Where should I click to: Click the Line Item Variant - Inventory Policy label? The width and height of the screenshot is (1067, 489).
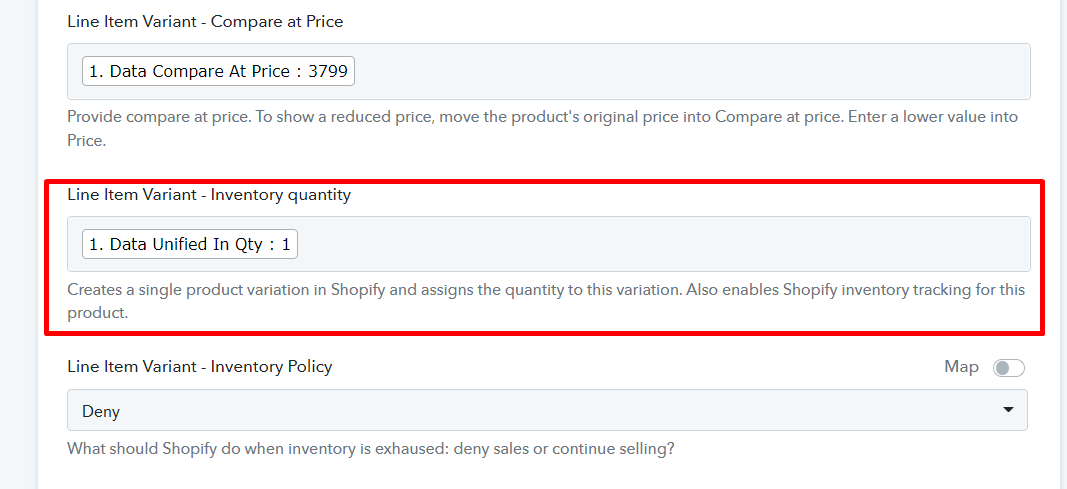pyautogui.click(x=199, y=367)
